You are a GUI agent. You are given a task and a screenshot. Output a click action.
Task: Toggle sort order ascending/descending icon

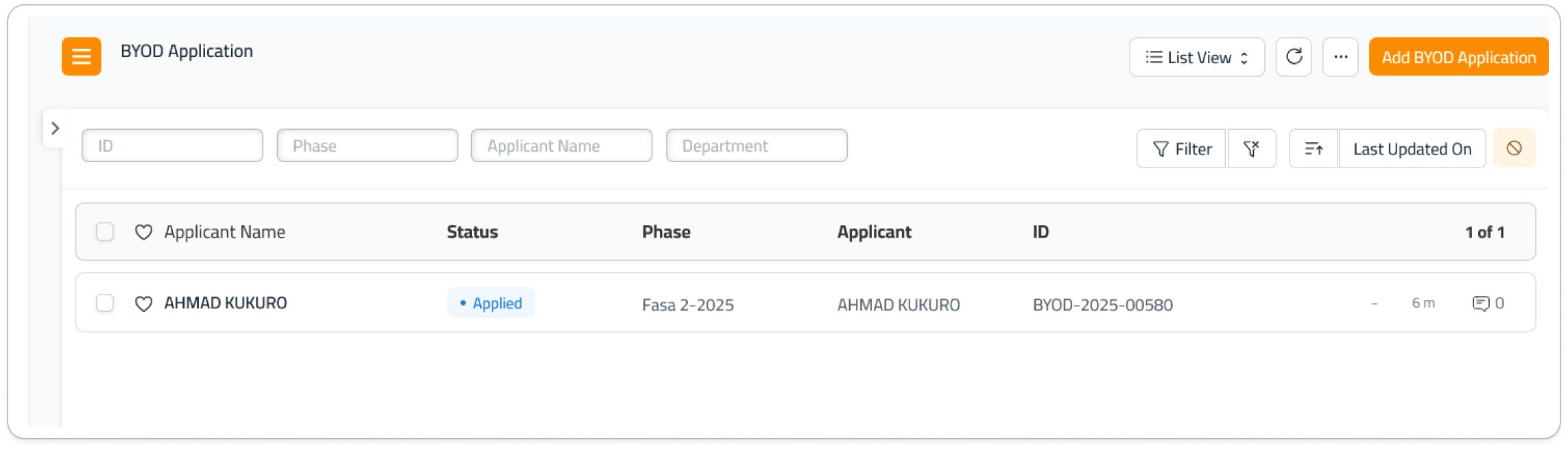pos(1313,148)
